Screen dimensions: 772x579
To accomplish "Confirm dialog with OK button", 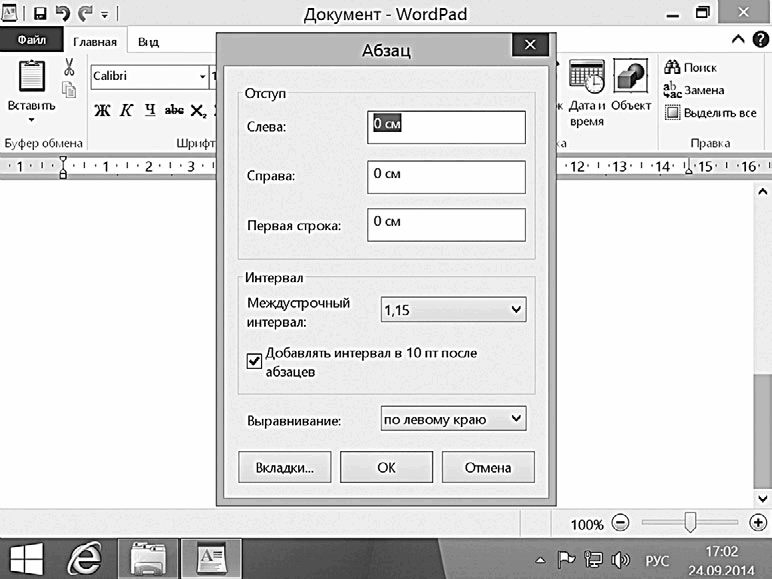I will tap(386, 467).
